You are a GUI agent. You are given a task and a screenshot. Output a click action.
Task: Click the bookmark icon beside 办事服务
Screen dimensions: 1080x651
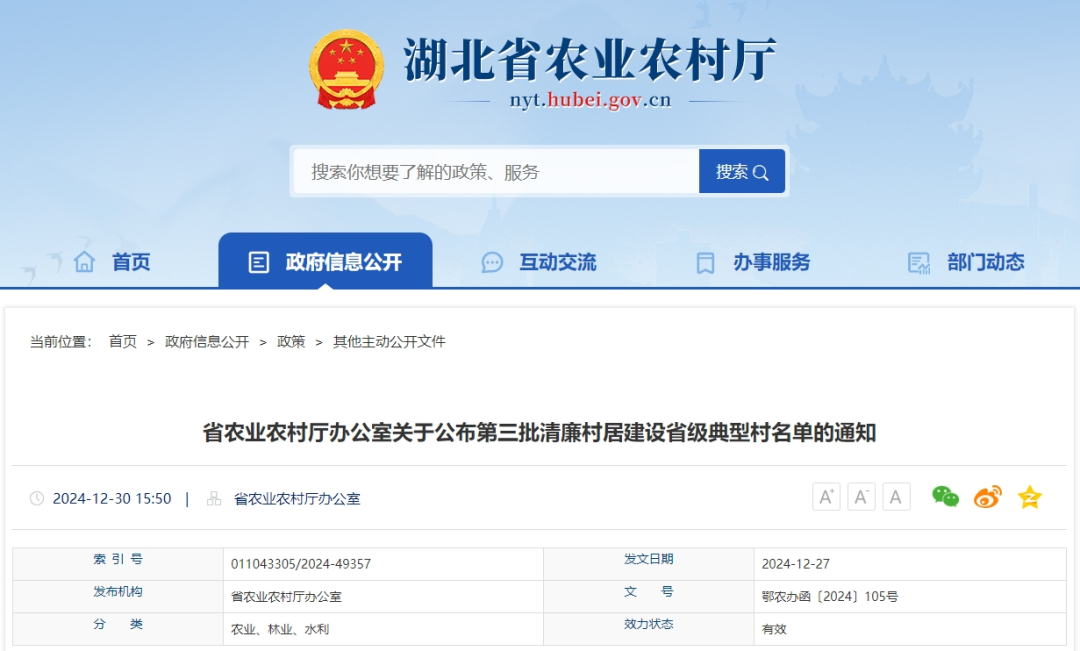click(705, 263)
